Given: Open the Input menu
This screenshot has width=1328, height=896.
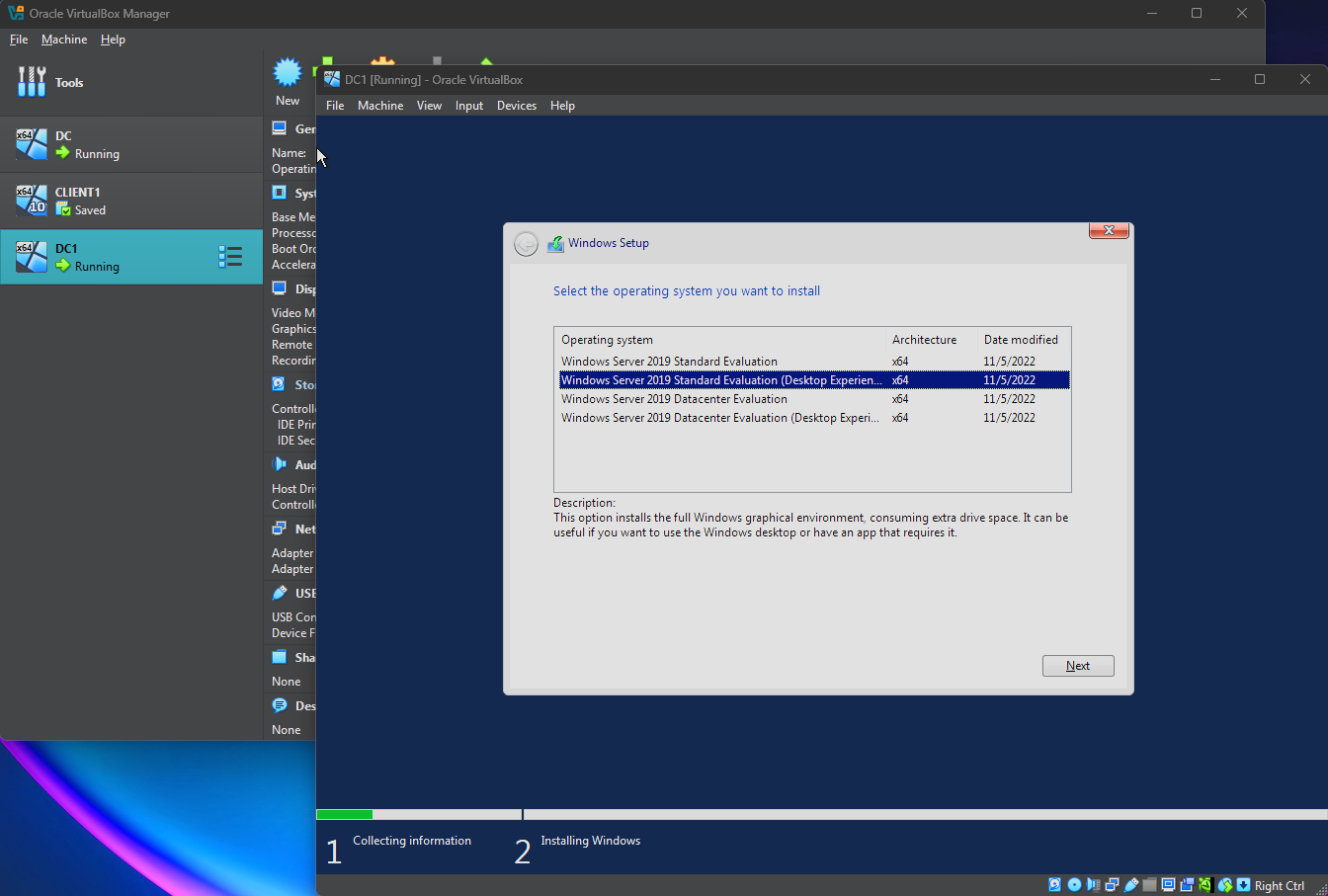Looking at the screenshot, I should tap(469, 106).
